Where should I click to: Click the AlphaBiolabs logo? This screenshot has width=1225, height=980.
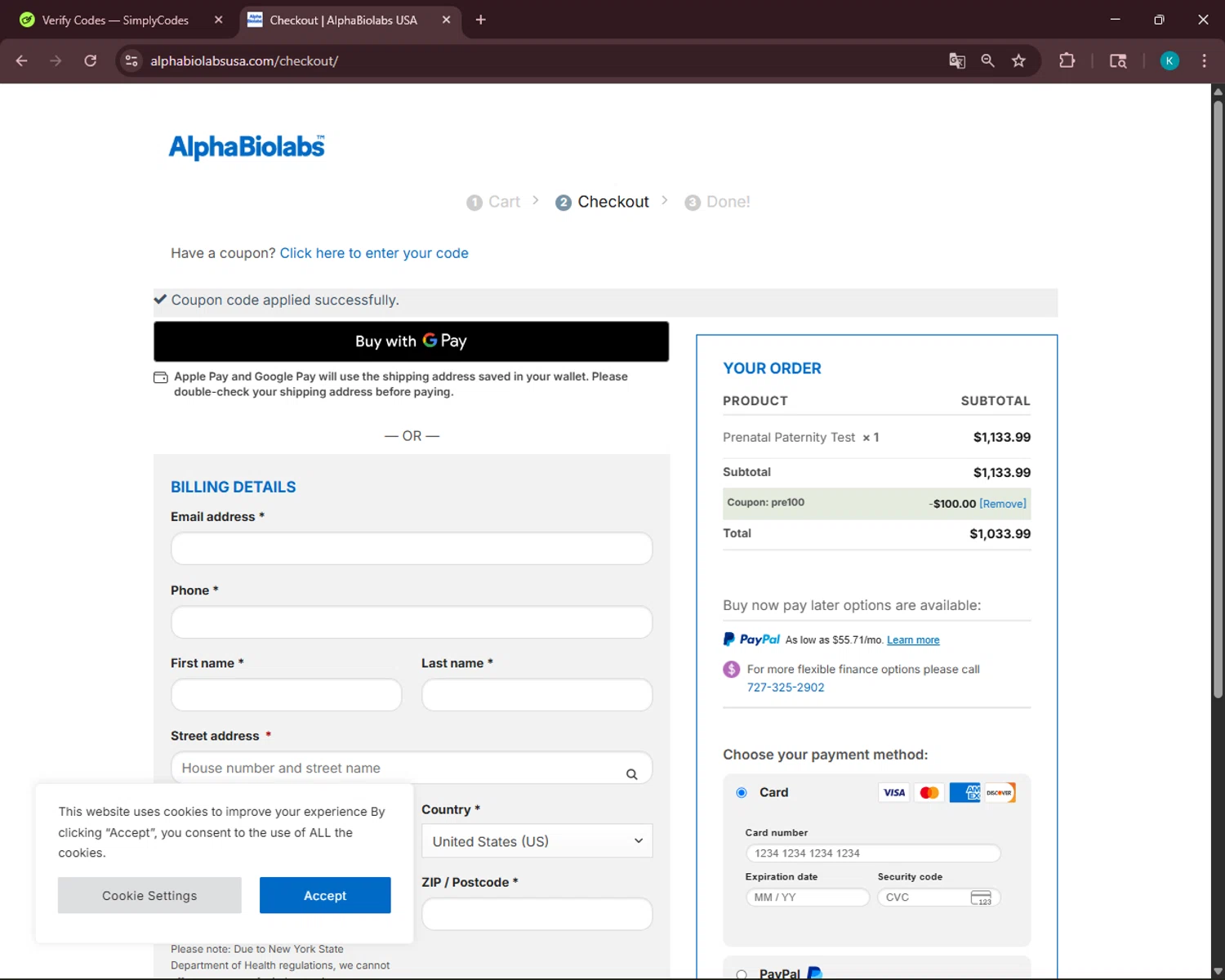click(247, 147)
